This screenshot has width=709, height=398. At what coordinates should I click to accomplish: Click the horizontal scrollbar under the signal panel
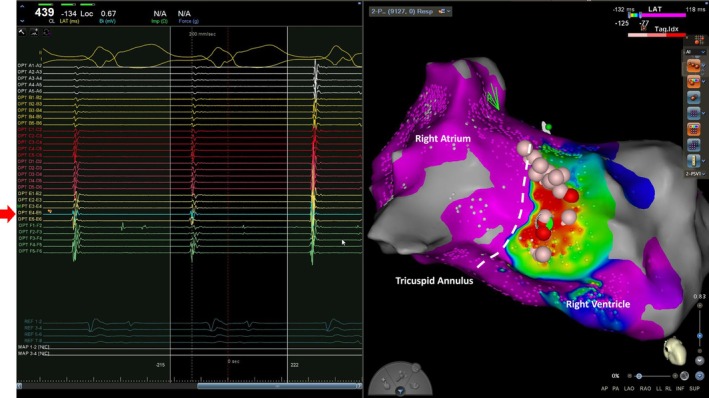point(277,386)
